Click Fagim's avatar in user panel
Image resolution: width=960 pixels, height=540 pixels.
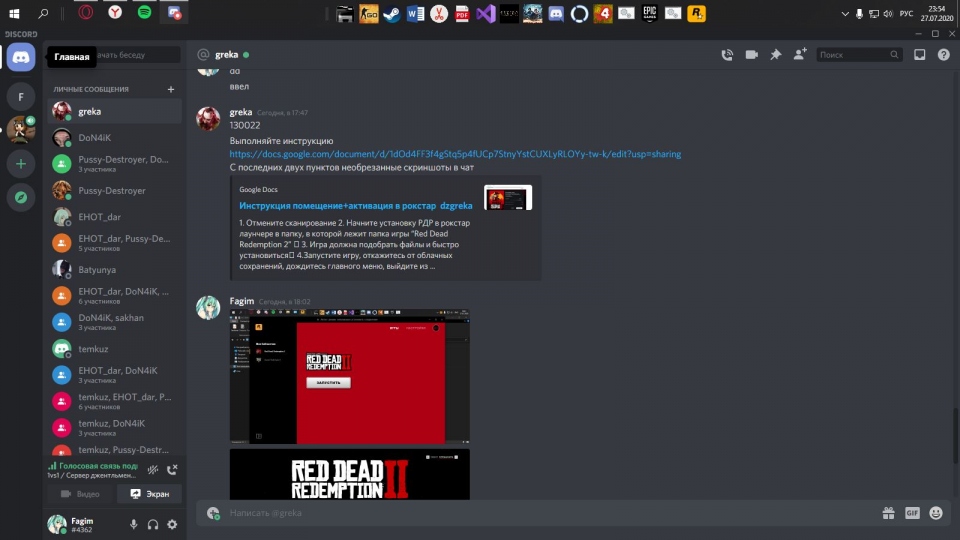coord(58,524)
